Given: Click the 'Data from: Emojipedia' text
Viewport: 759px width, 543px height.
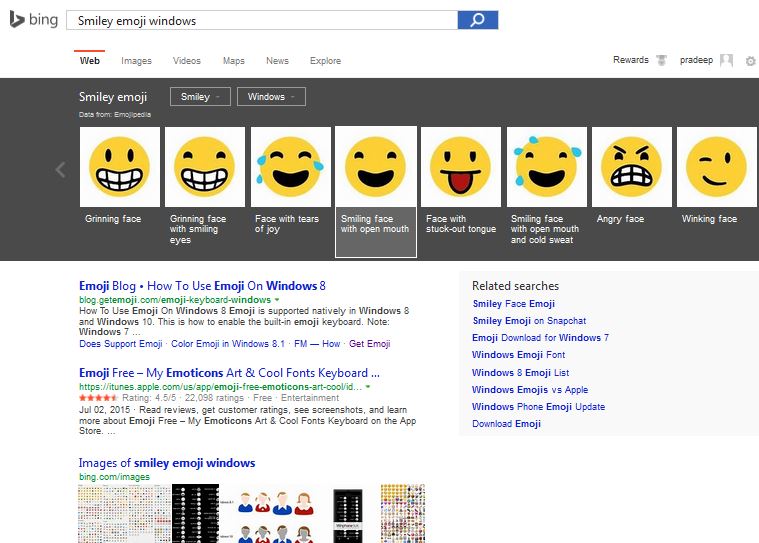Looking at the screenshot, I should tap(115, 115).
